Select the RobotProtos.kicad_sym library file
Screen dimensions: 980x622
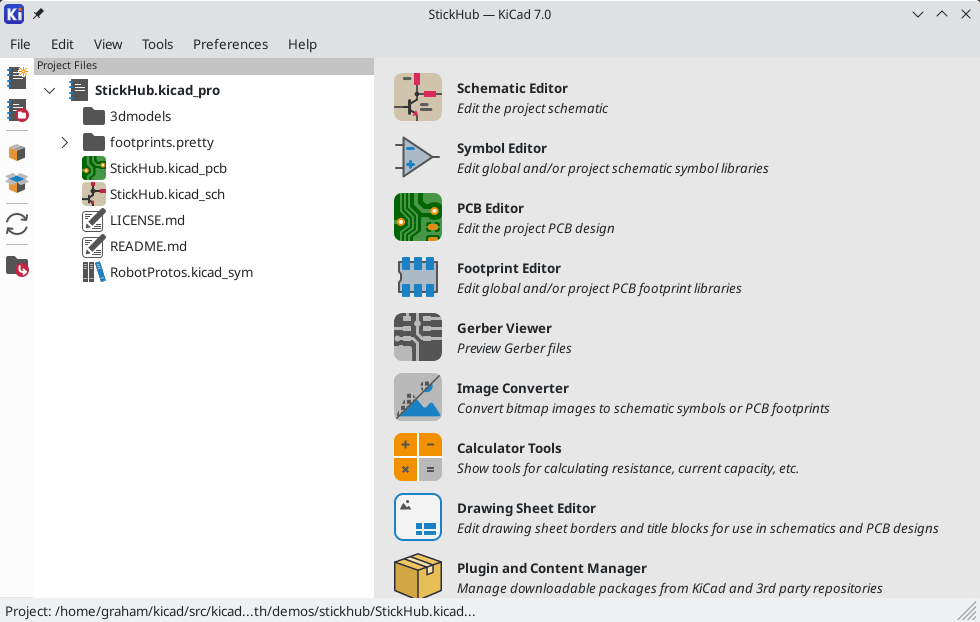181,272
